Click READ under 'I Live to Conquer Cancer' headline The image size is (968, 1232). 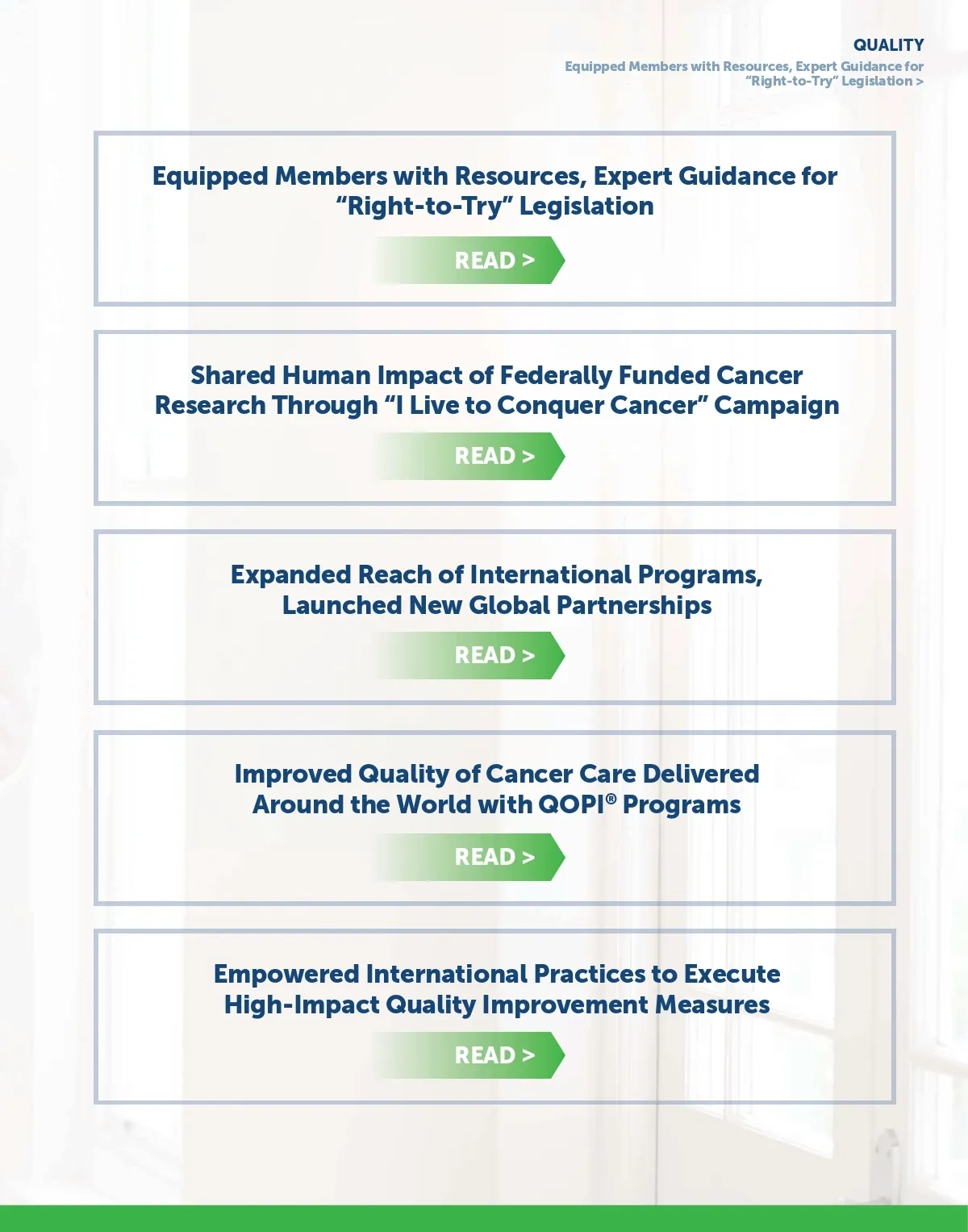point(484,457)
